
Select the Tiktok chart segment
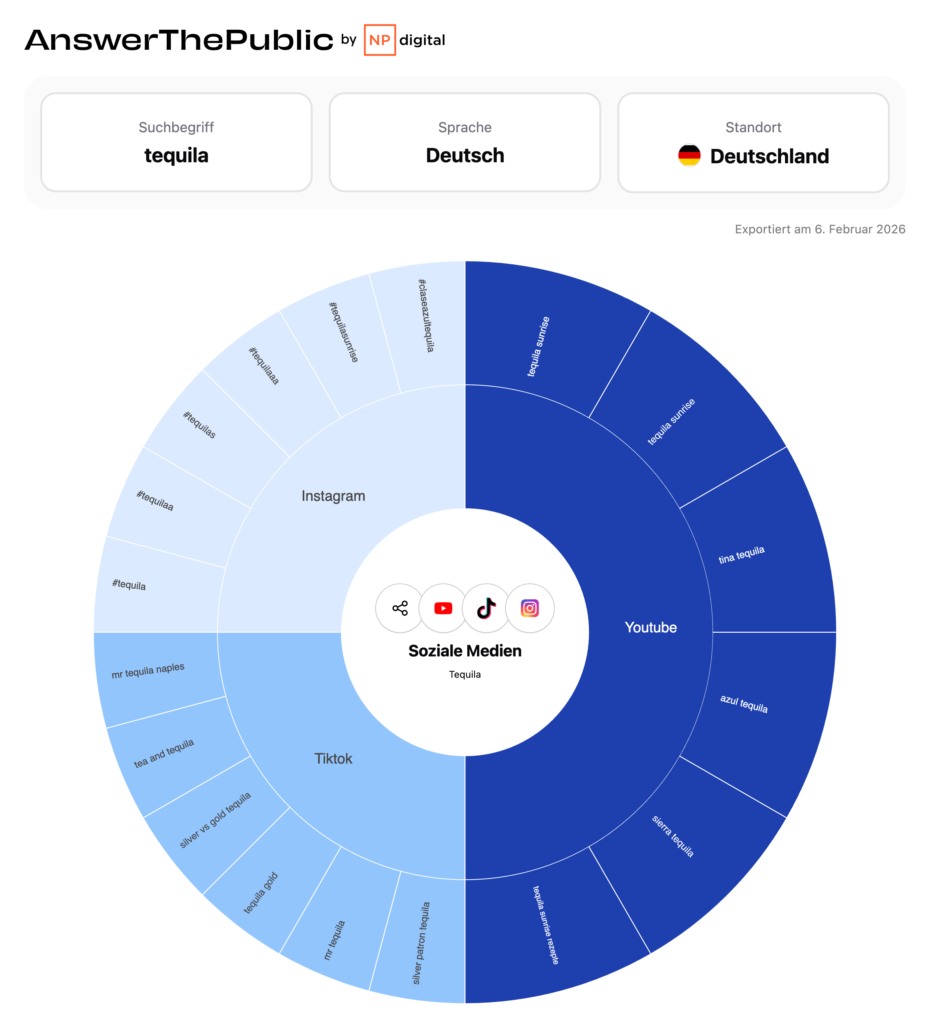tap(333, 758)
